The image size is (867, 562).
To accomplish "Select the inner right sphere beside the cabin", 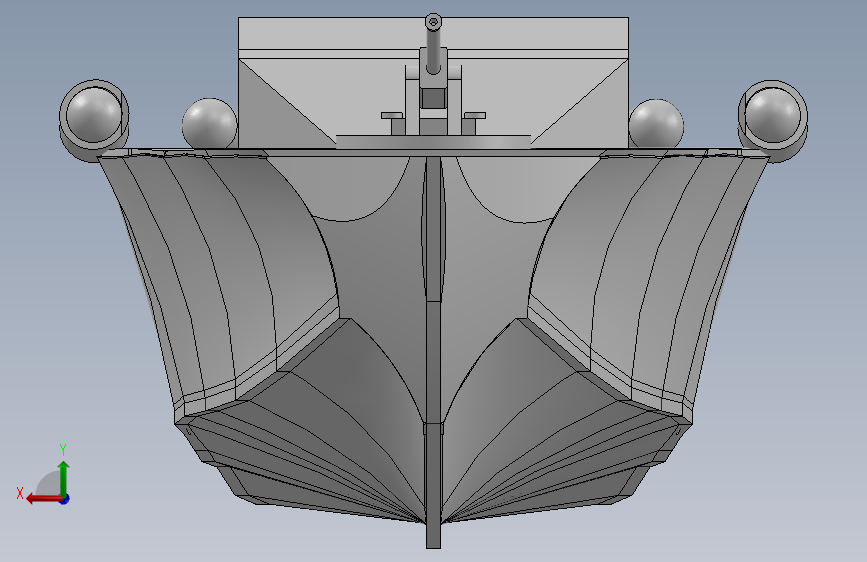I will [656, 124].
